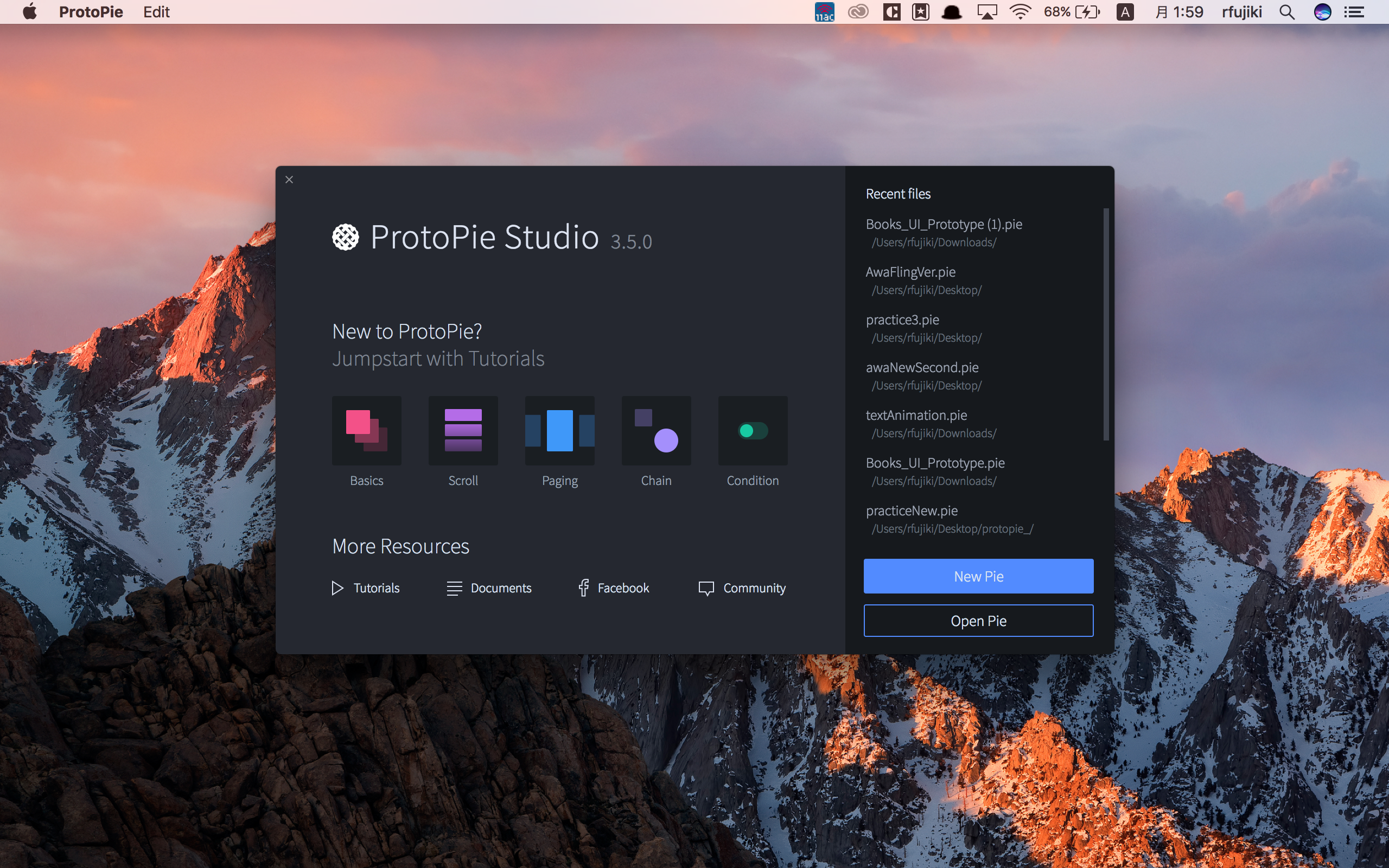Click the ProtoPie Studio logo
1389x868 pixels.
345,237
